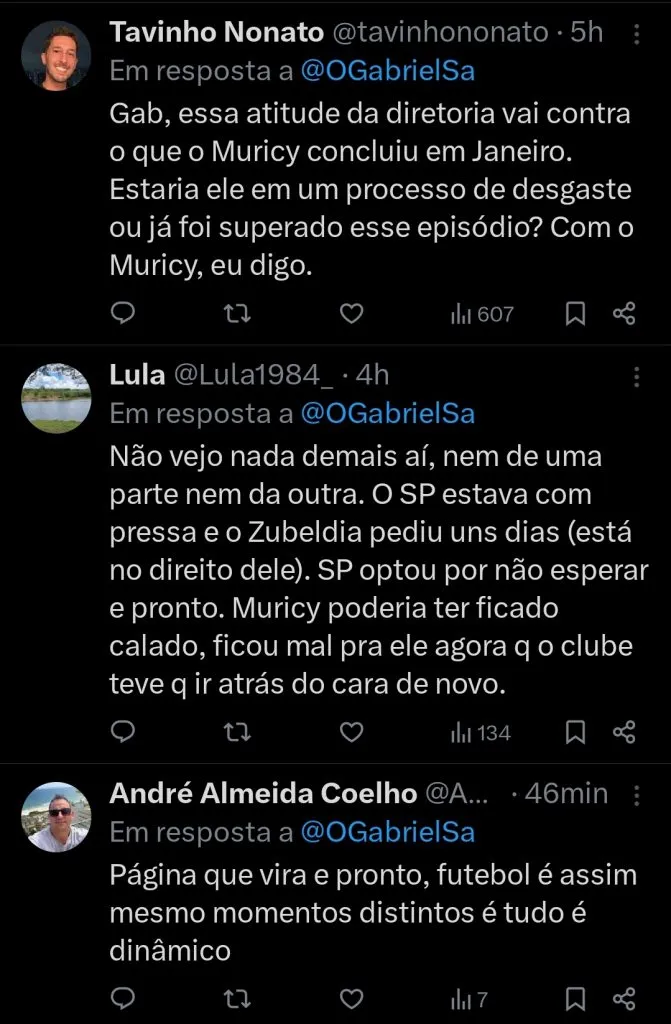
Task: Reply to Lula1984_'s tweet
Action: pos(122,732)
